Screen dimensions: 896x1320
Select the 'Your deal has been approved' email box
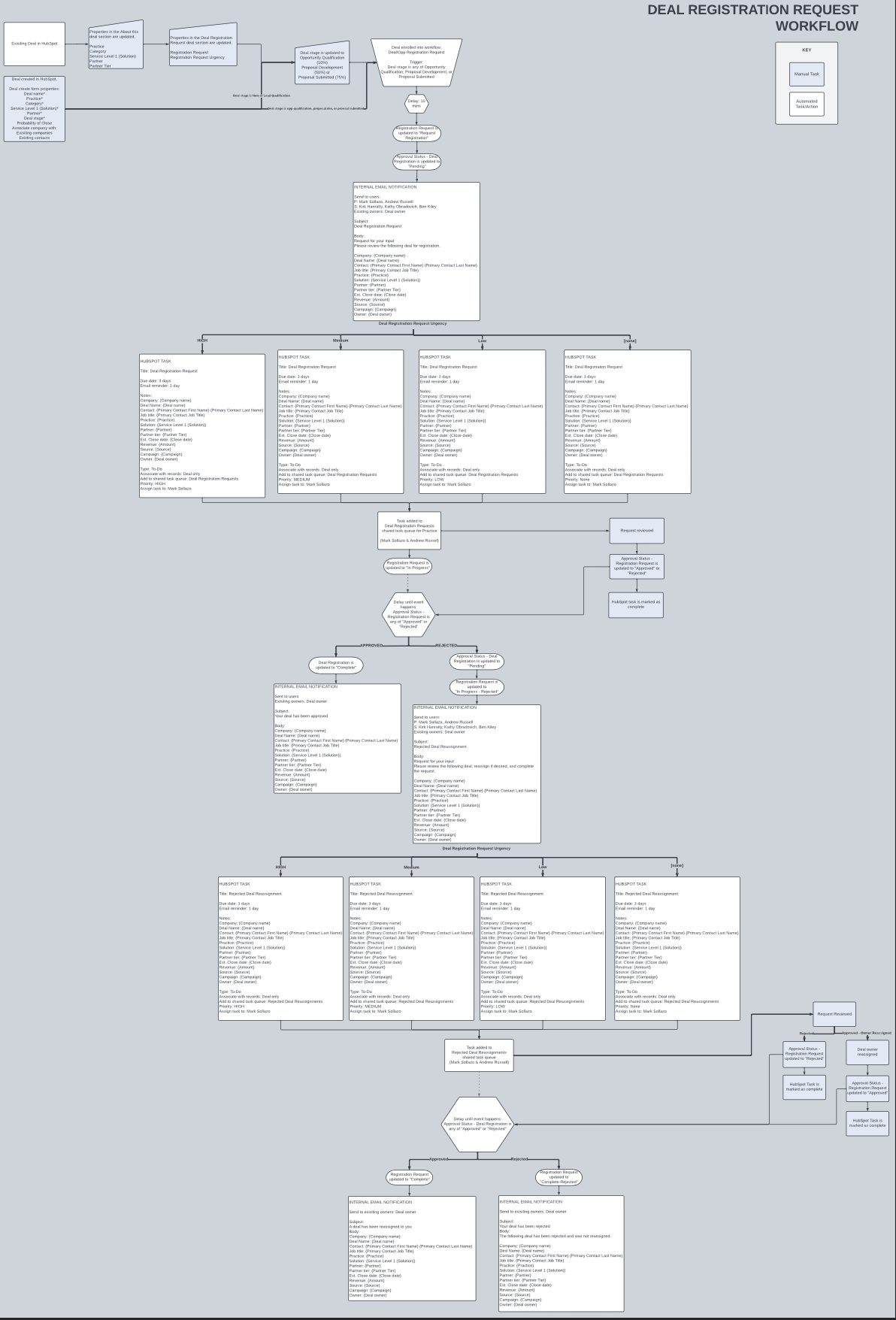click(338, 738)
